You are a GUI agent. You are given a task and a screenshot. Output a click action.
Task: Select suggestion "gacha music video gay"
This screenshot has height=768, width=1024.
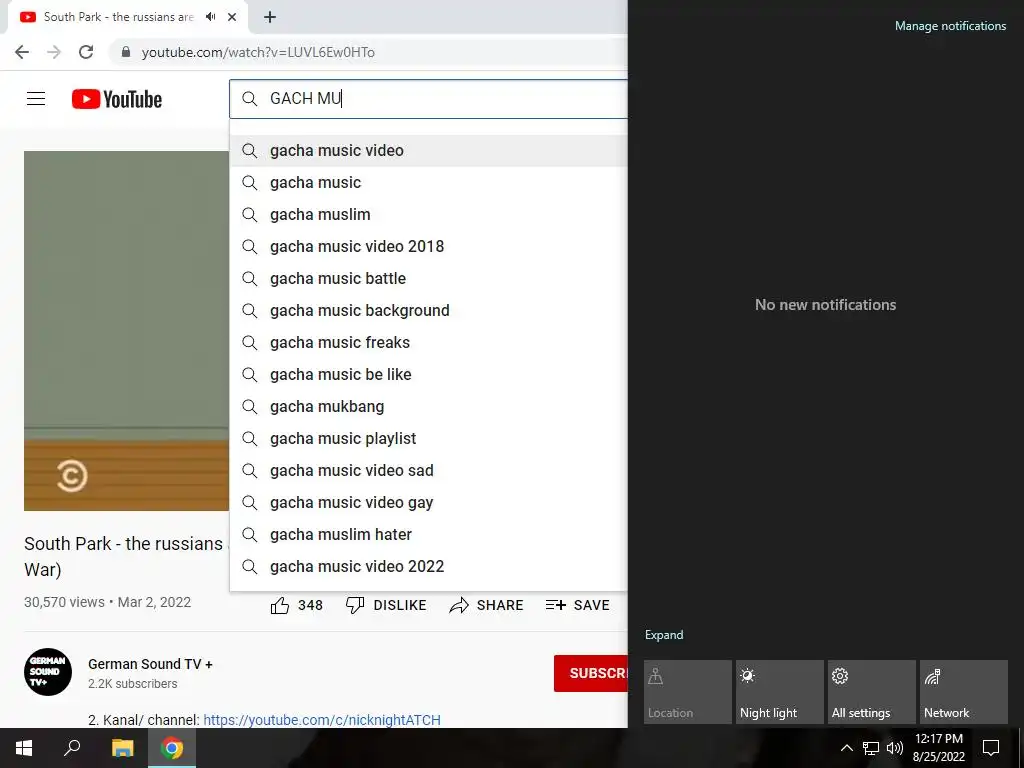point(428,502)
